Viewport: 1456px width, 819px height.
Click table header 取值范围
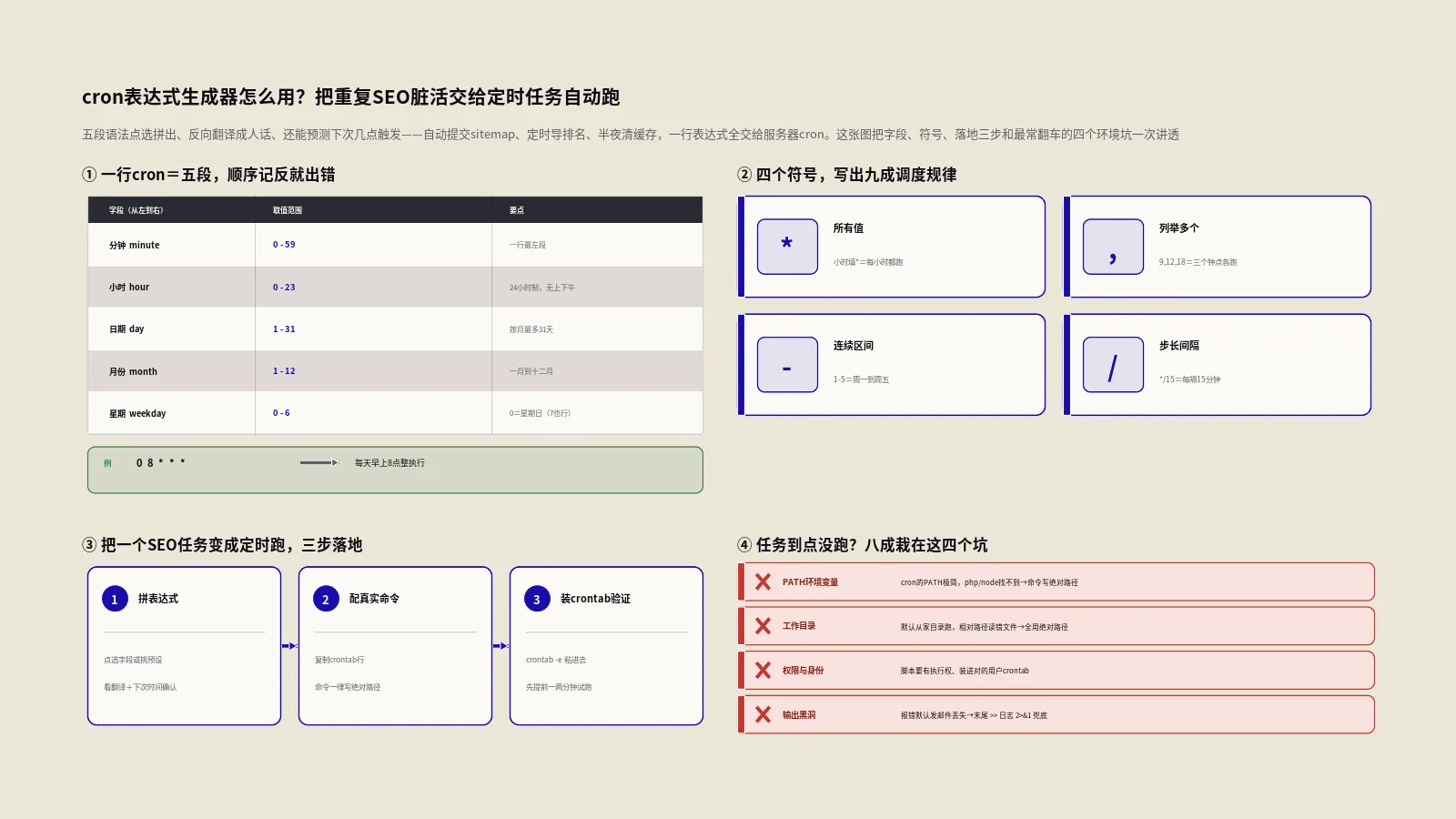tap(288, 210)
